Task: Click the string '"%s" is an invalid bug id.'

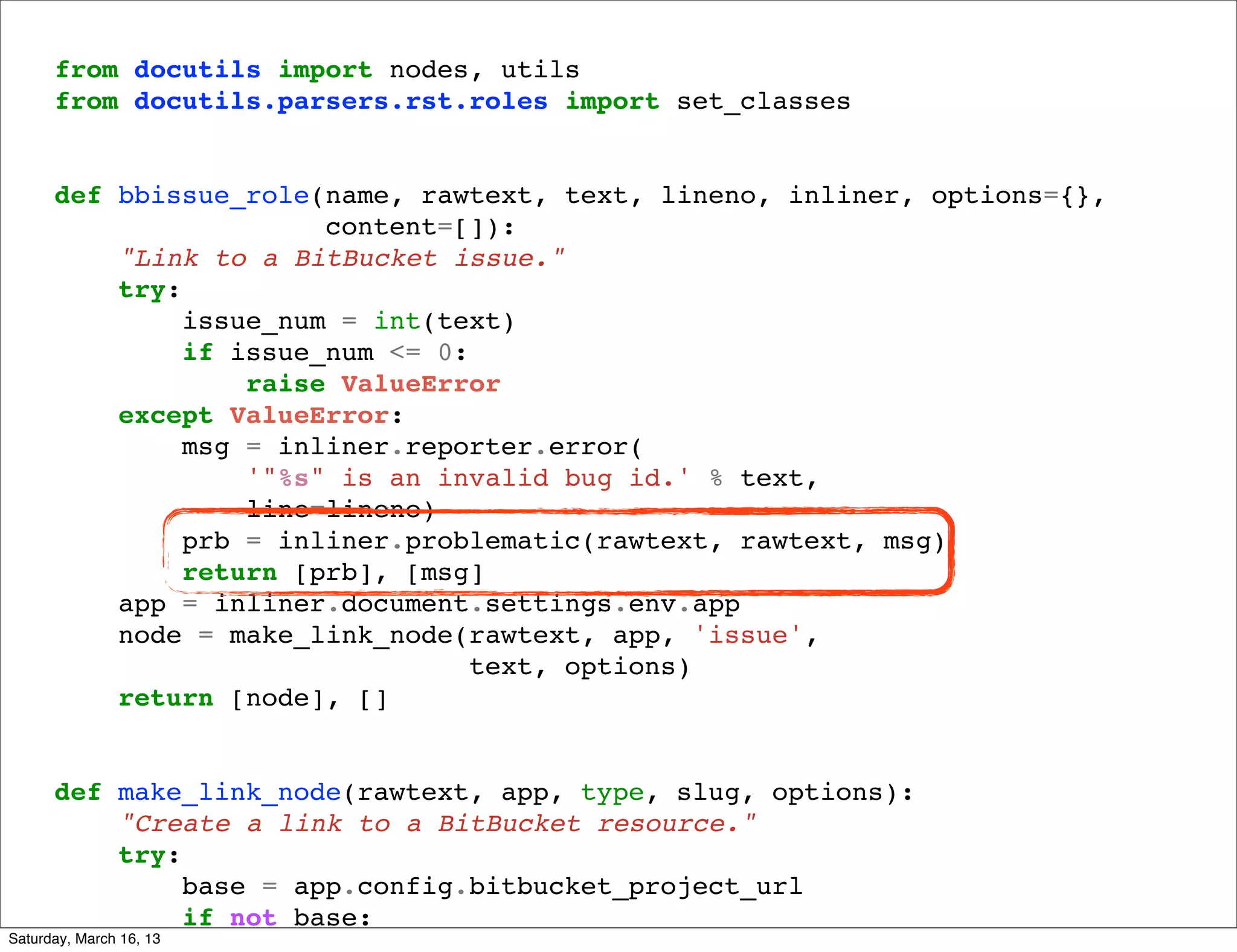Action: pyautogui.click(x=469, y=478)
